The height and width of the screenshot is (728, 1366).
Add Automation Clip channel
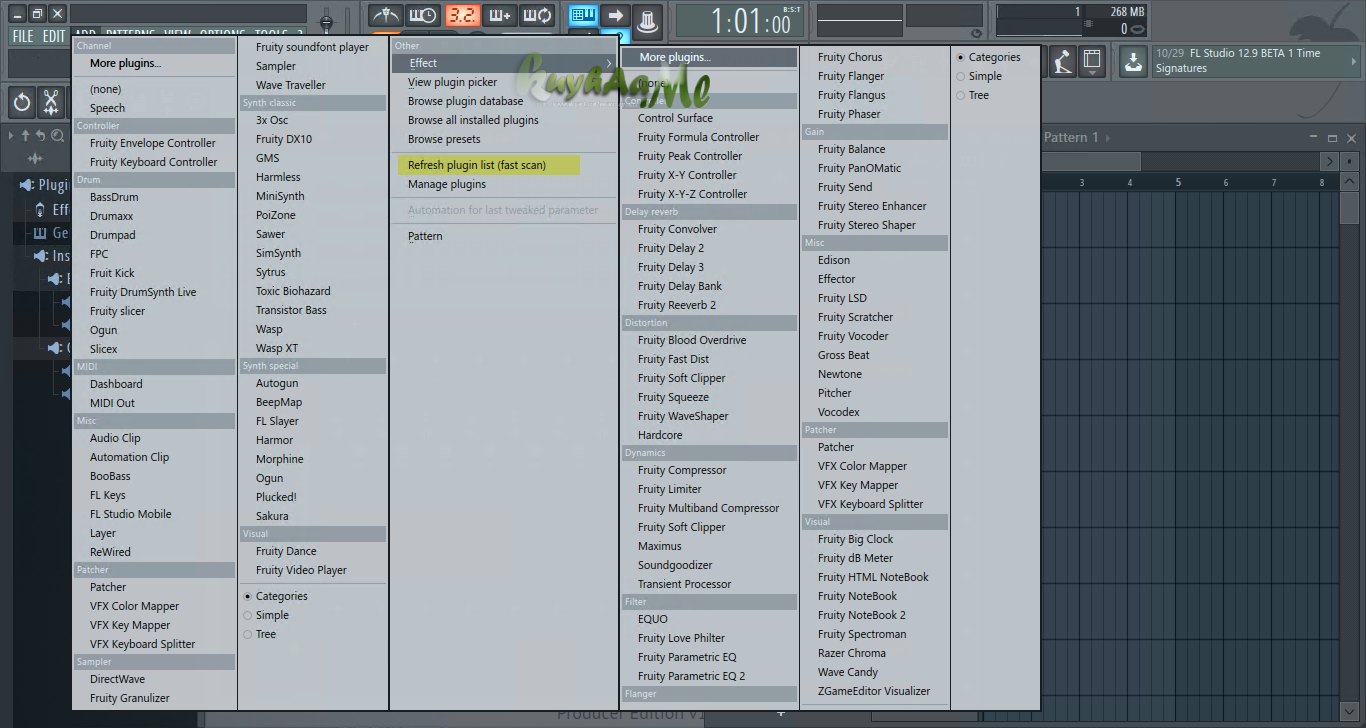click(130, 457)
